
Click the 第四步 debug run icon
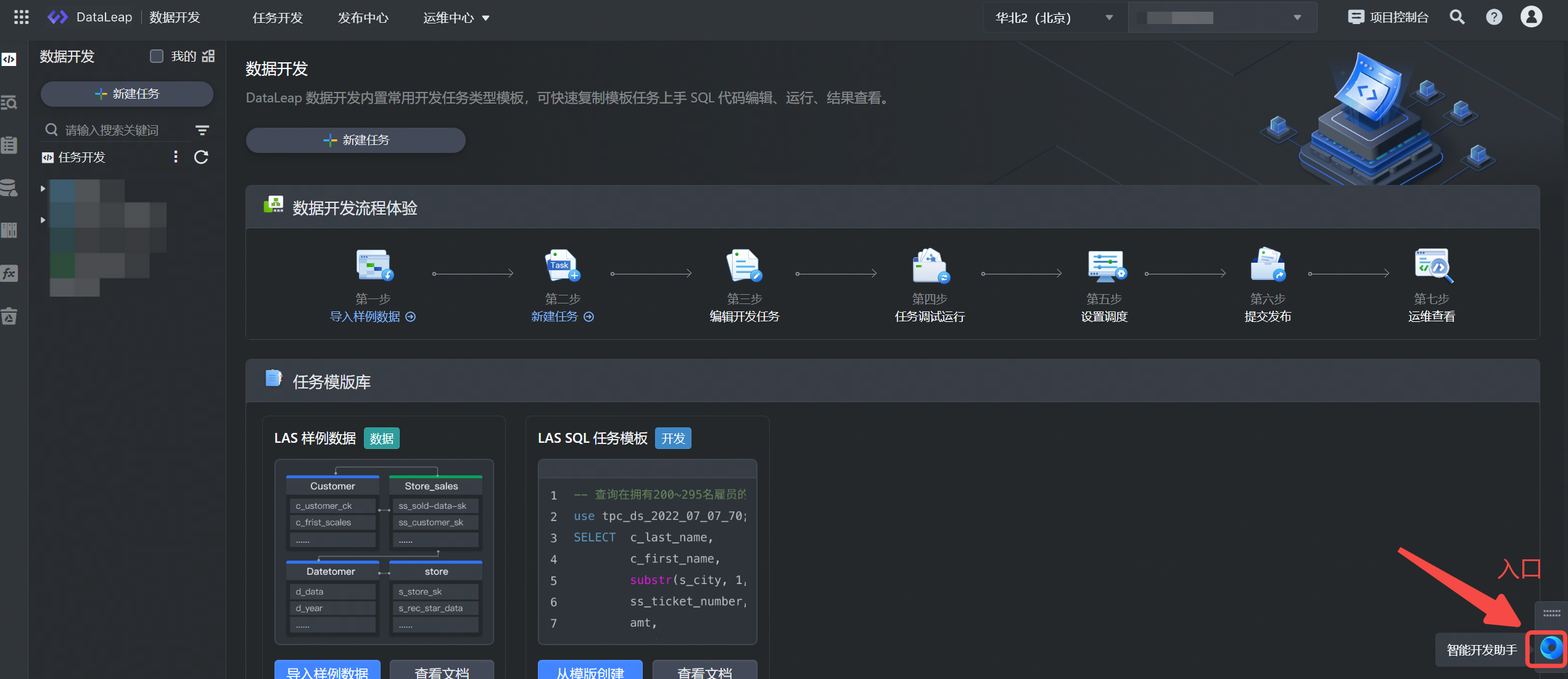(930, 265)
